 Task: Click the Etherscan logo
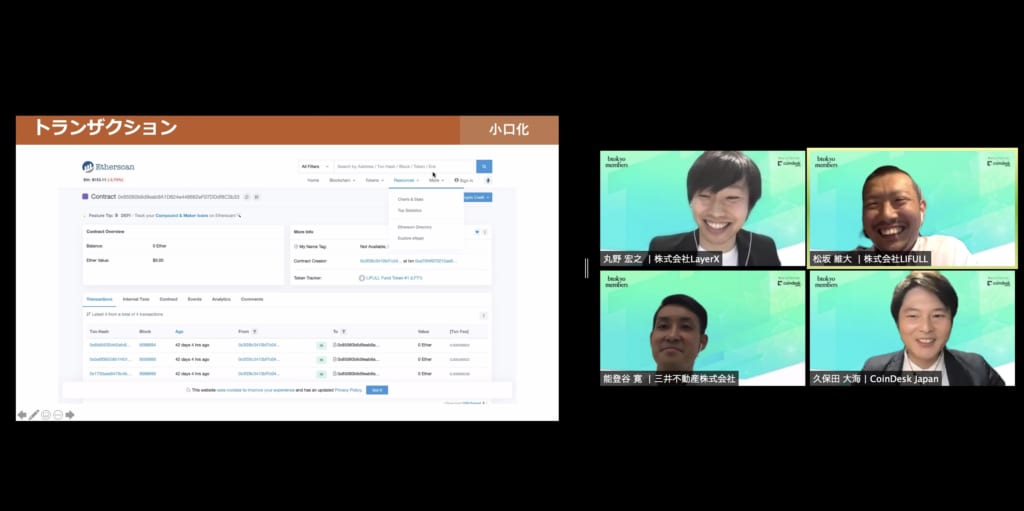pos(108,167)
